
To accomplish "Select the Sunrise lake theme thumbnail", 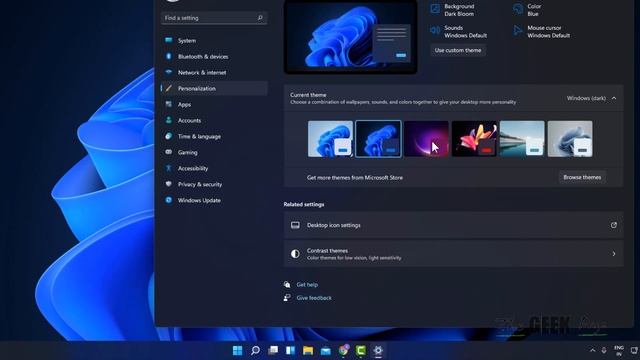I will pyautogui.click(x=522, y=139).
